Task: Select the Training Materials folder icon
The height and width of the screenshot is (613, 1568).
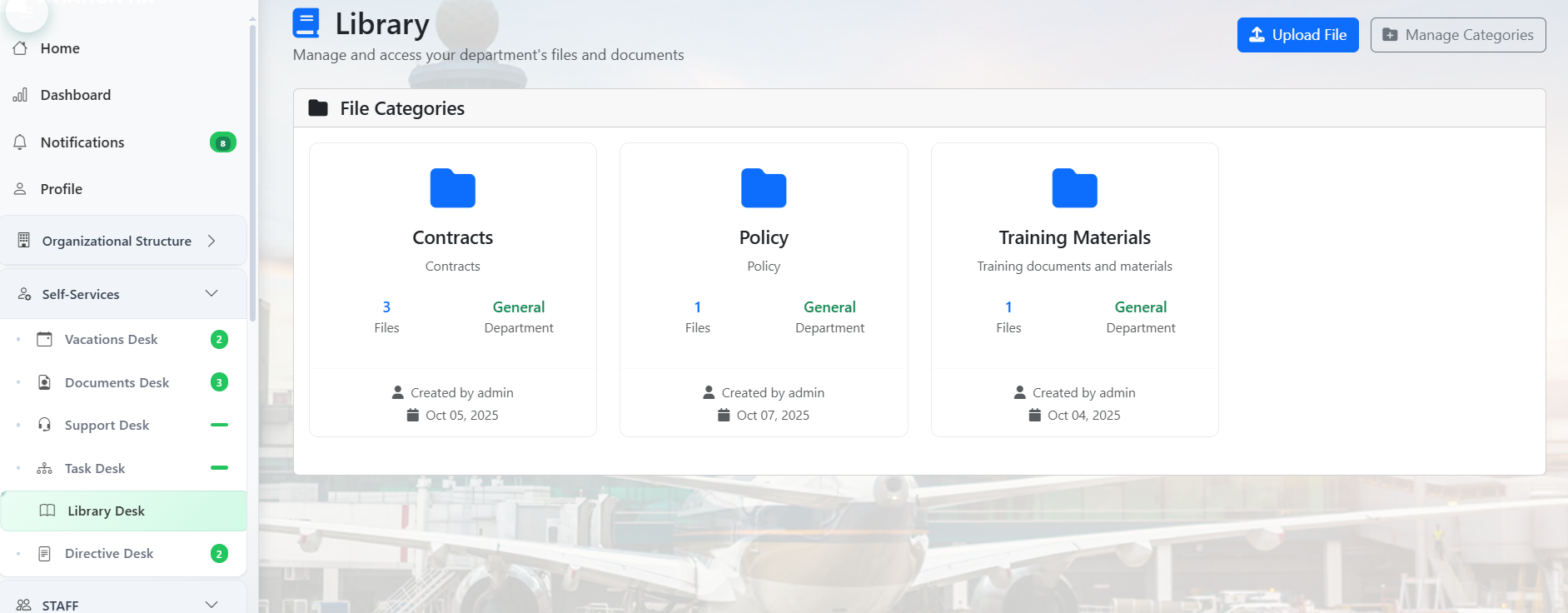Action: [x=1074, y=188]
